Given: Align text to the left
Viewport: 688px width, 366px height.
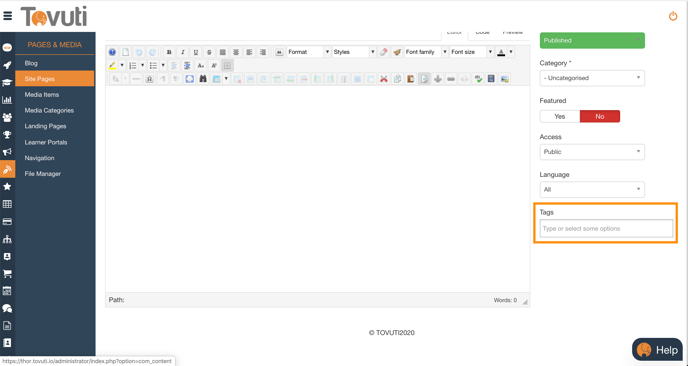Looking at the screenshot, I should click(x=249, y=52).
